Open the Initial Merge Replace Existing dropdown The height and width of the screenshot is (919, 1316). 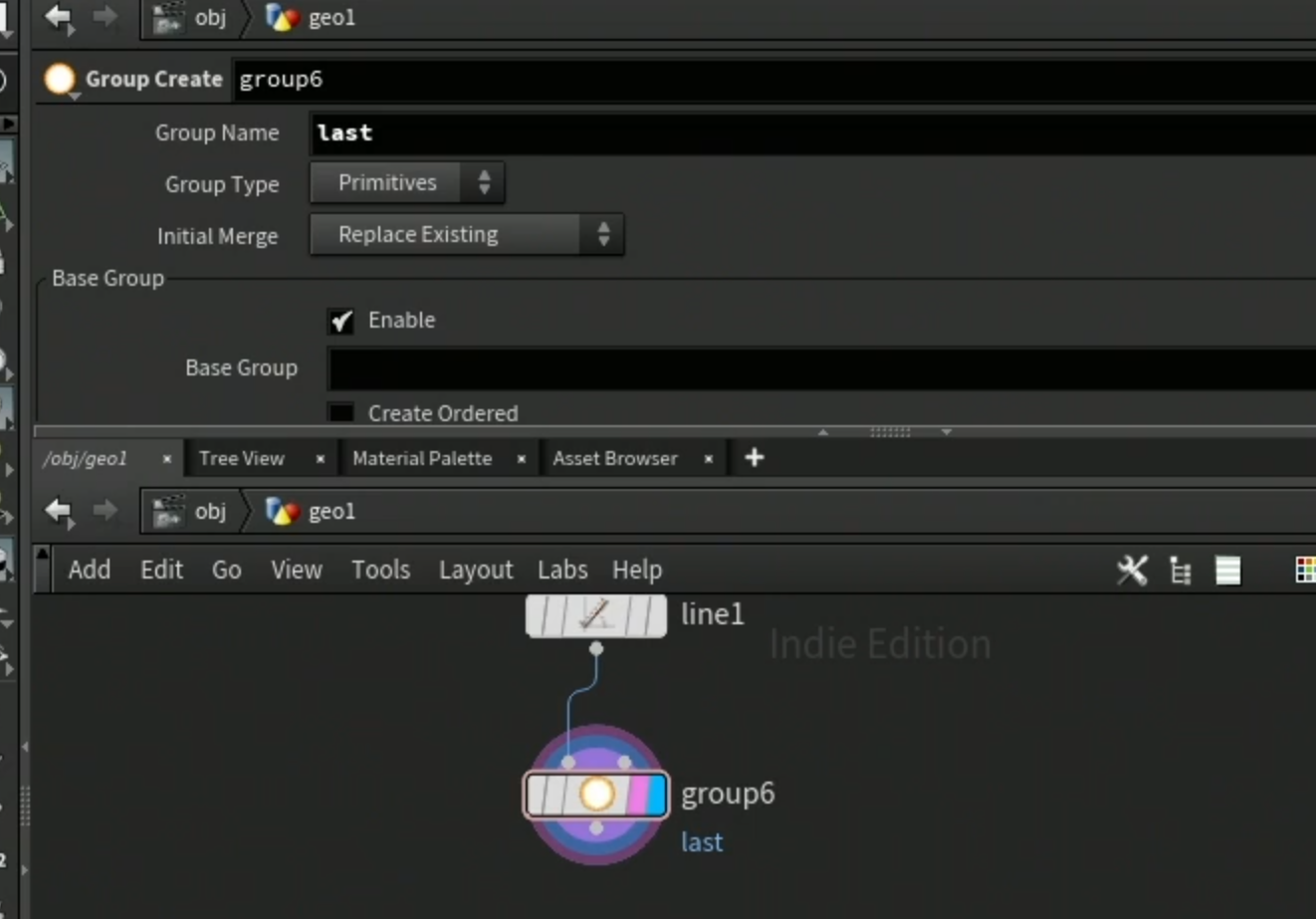(x=467, y=235)
